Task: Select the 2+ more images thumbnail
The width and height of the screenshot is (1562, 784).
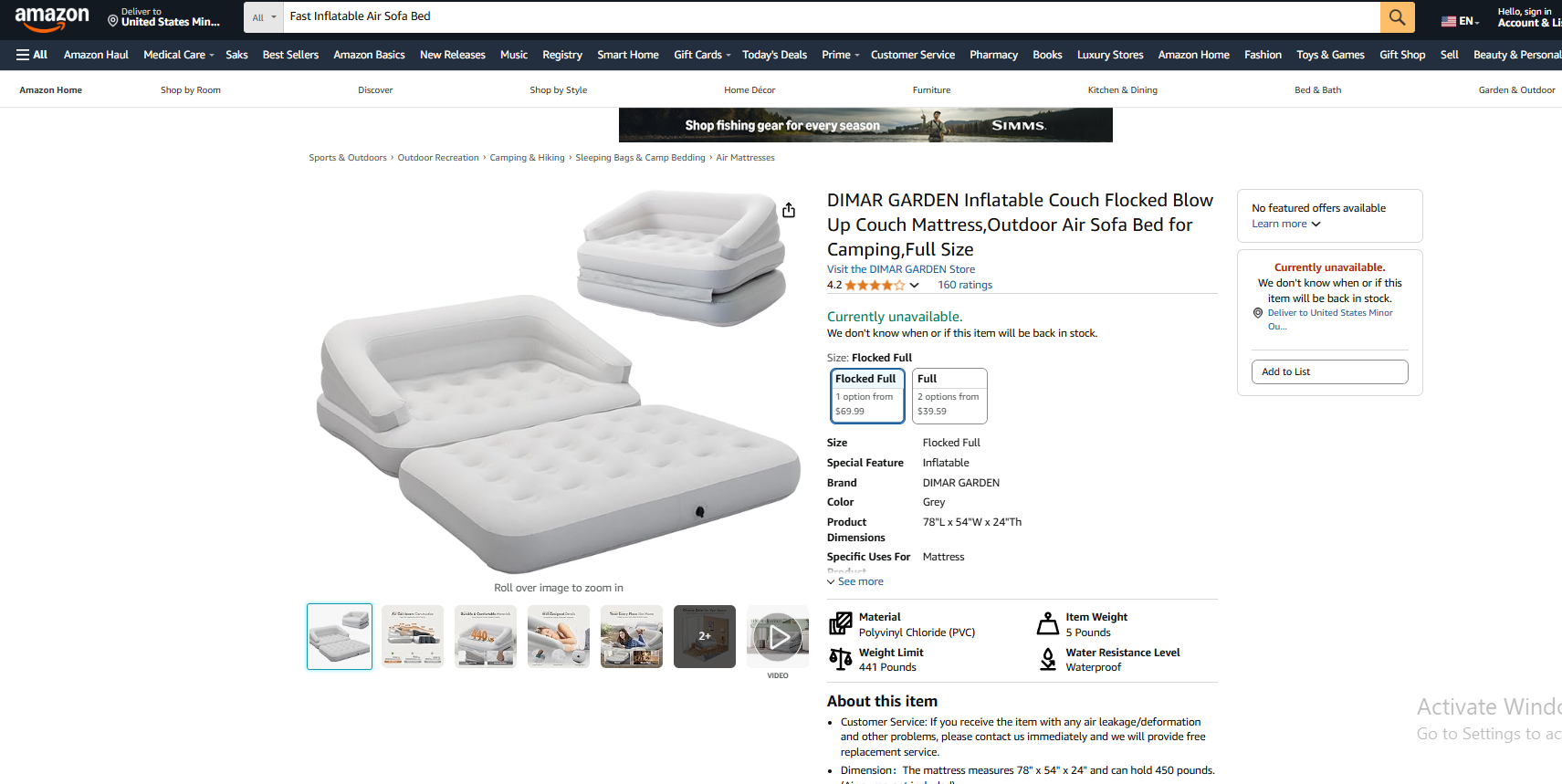Action: click(705, 636)
